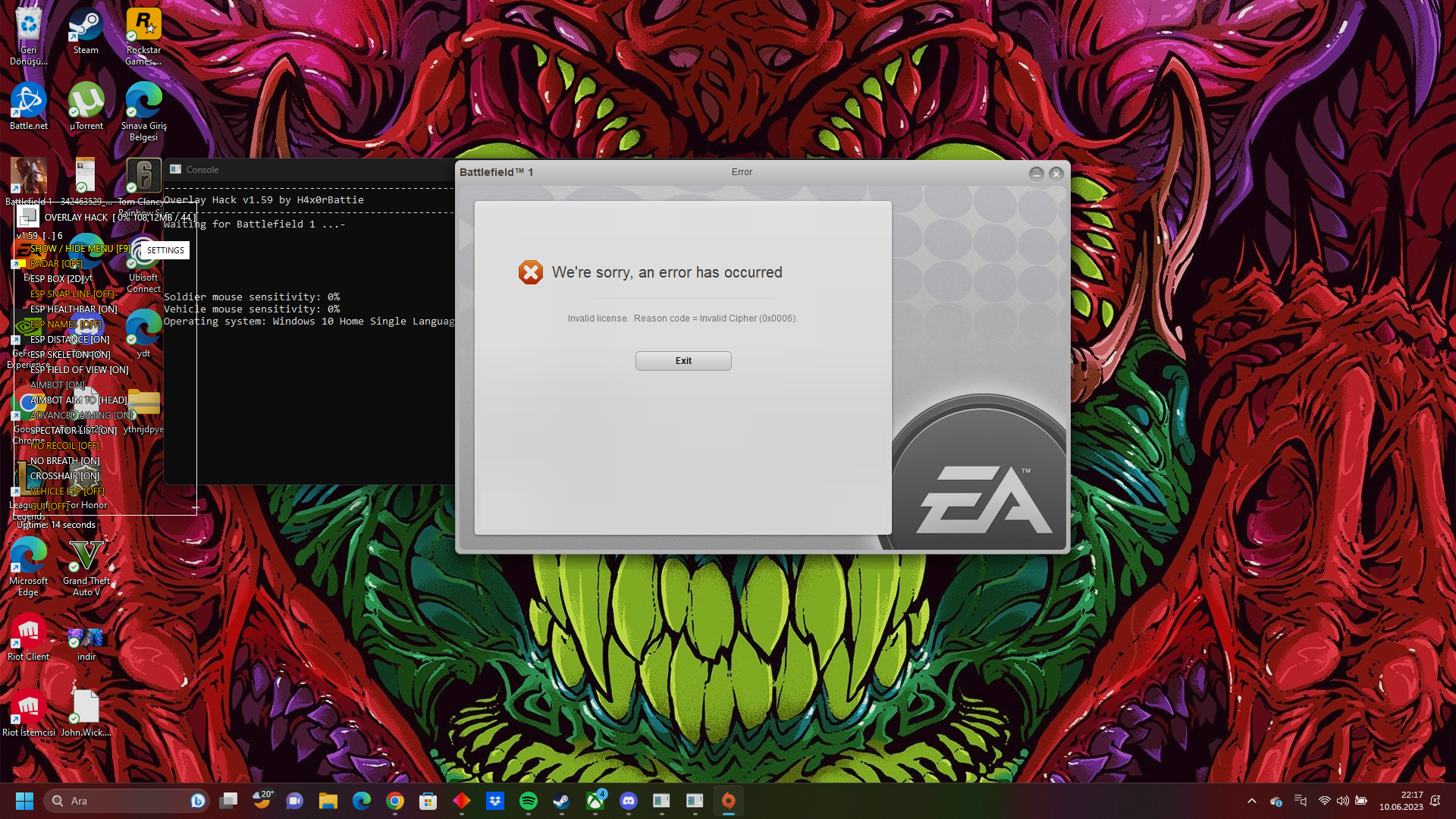Open Microsoft Store from the taskbar
The image size is (1456, 819).
click(428, 801)
